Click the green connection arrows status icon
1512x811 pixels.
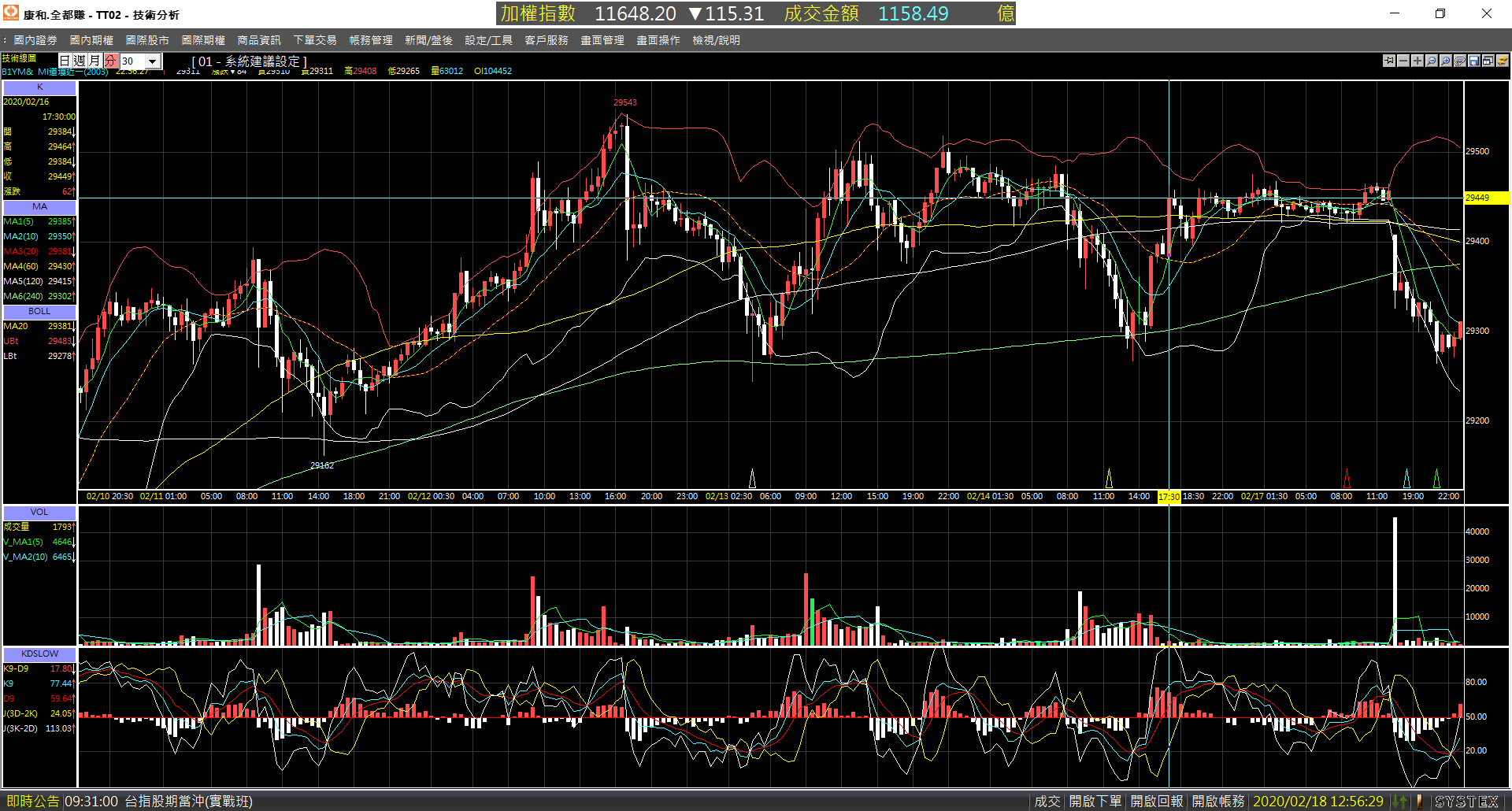pyautogui.click(x=1399, y=802)
